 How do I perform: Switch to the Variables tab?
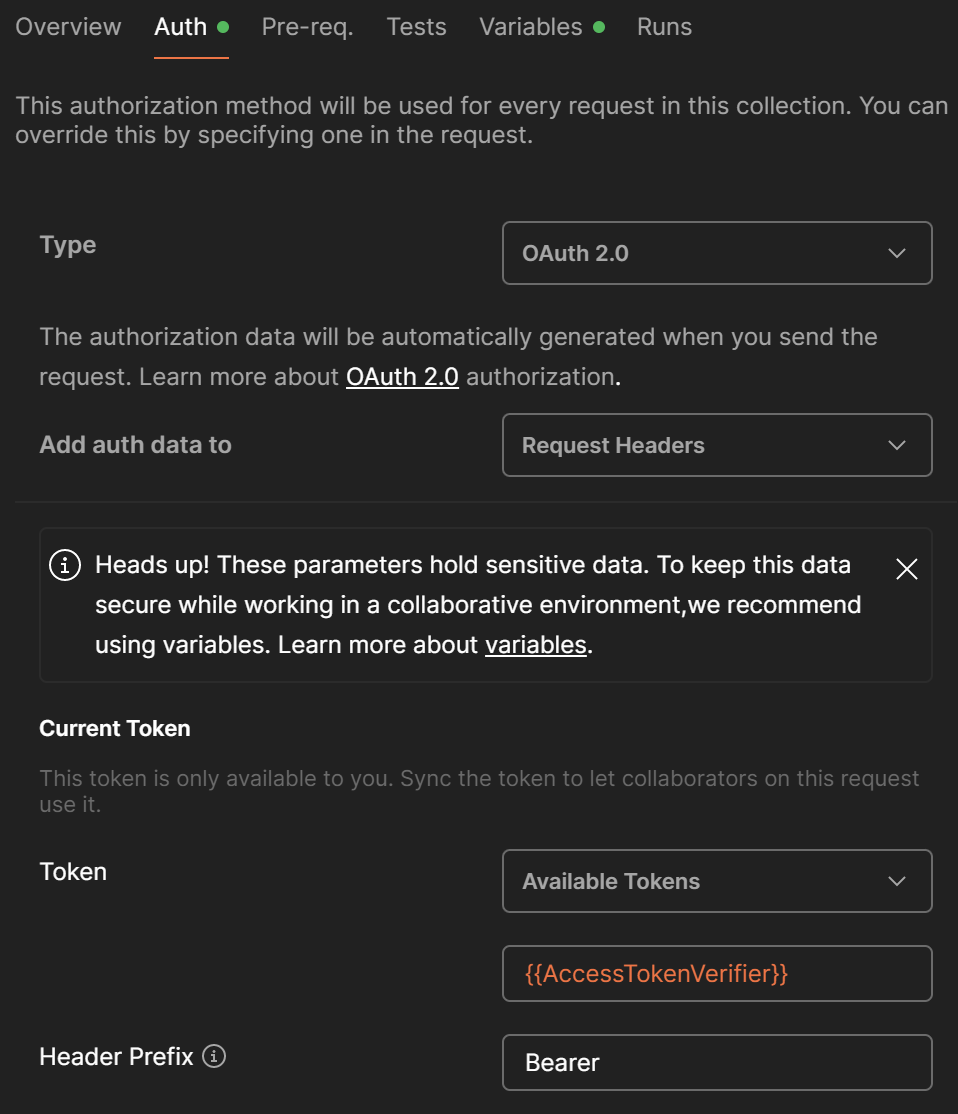pyautogui.click(x=530, y=27)
